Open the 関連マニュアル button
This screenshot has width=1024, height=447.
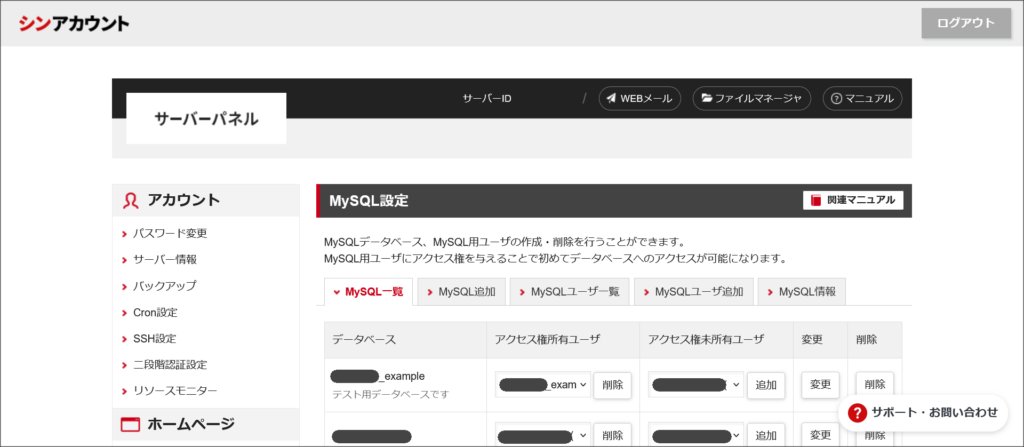[853, 201]
